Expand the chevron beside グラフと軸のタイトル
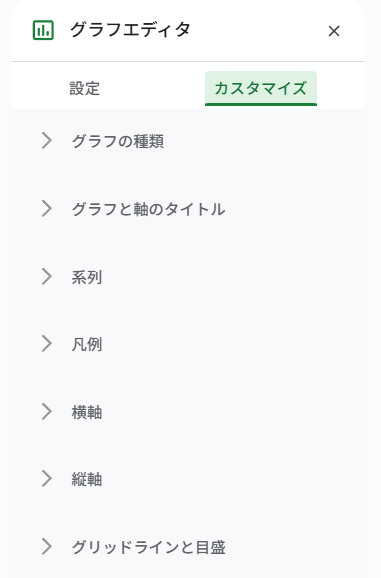Screen dimensions: 381x578 tap(46, 208)
